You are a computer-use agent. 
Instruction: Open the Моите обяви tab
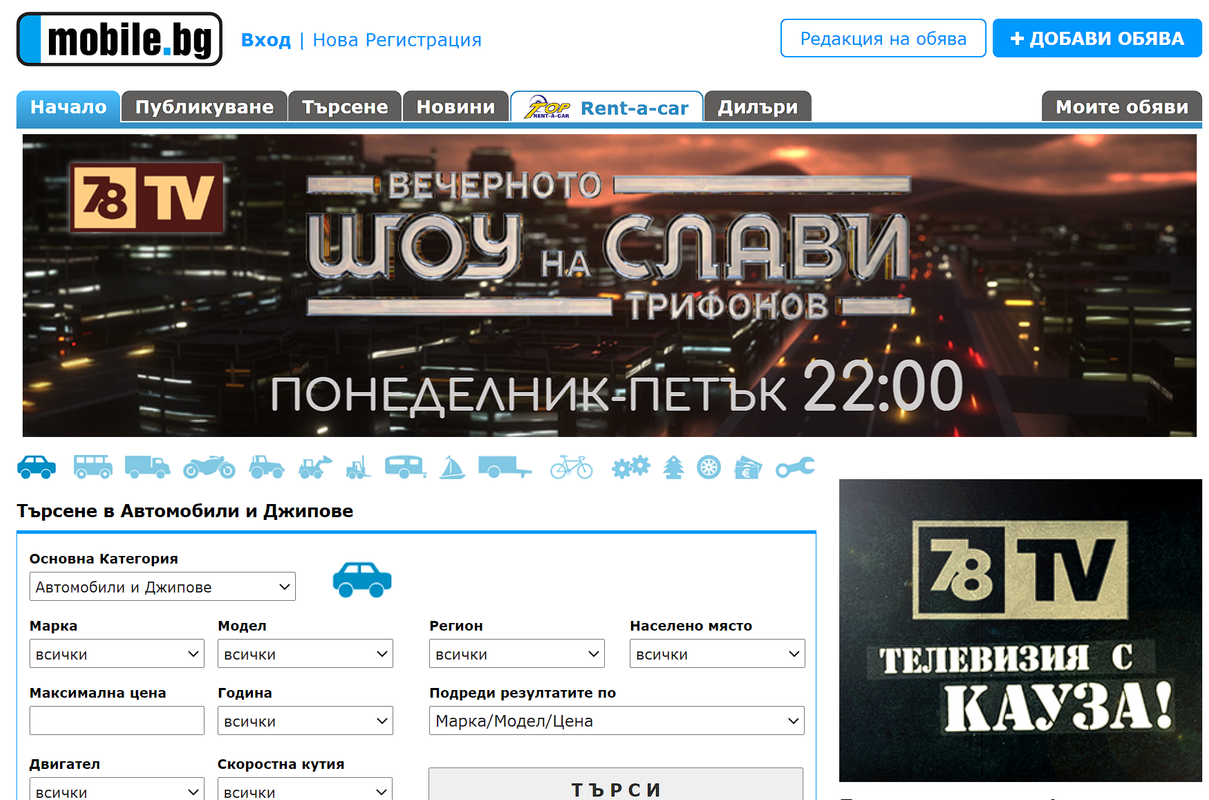point(1122,107)
